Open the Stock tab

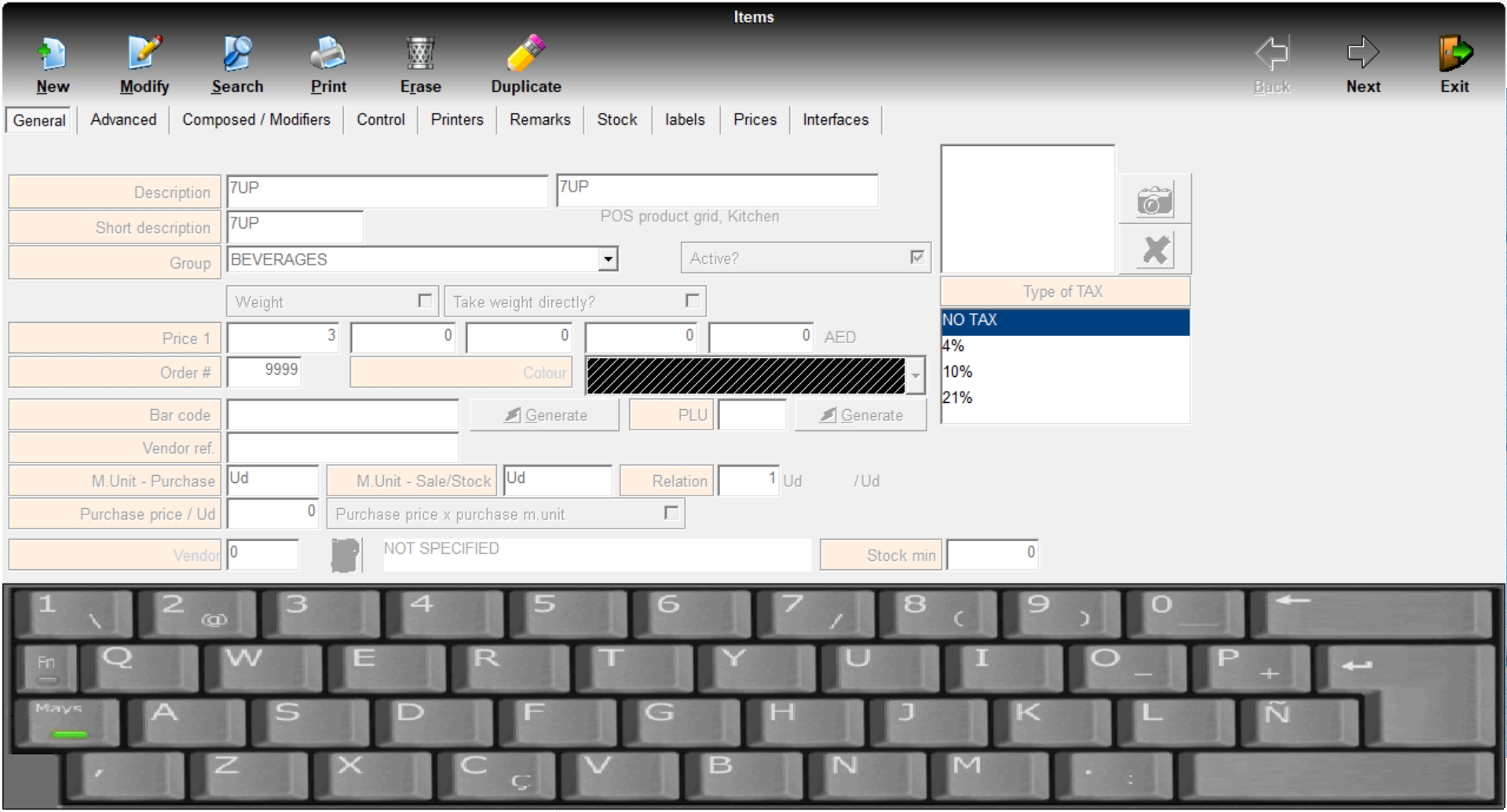coord(616,119)
